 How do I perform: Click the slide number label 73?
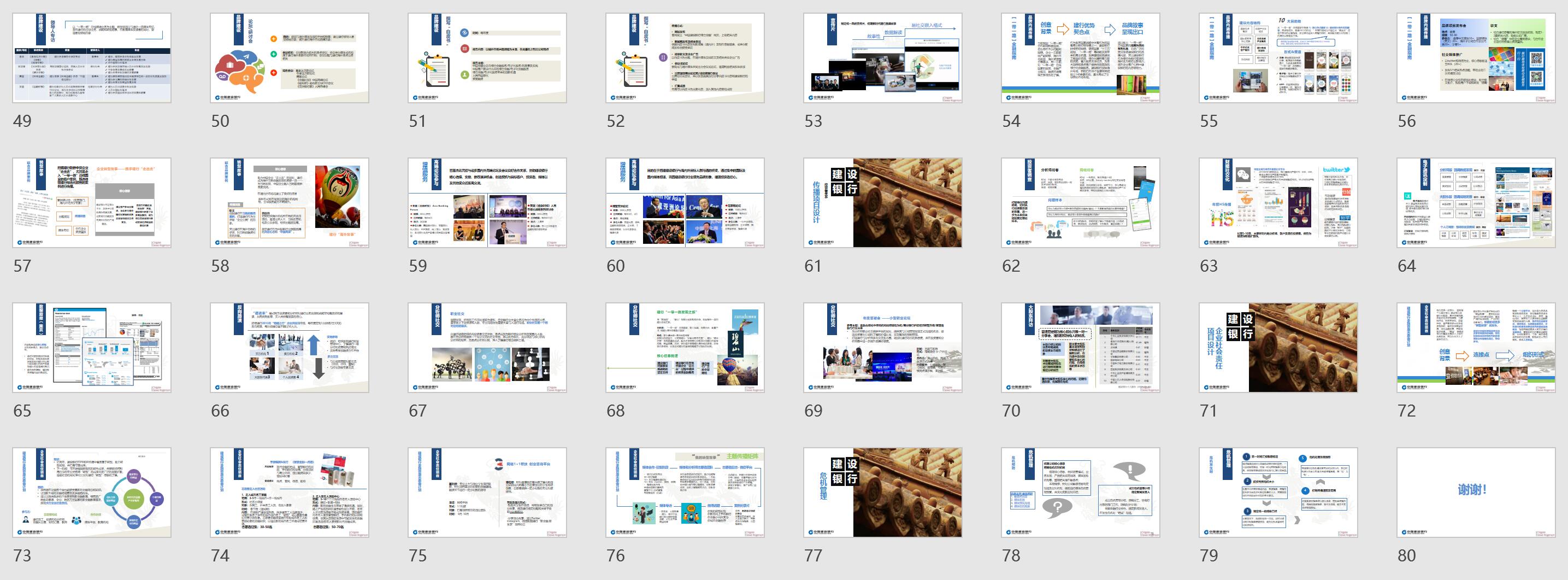(x=22, y=556)
